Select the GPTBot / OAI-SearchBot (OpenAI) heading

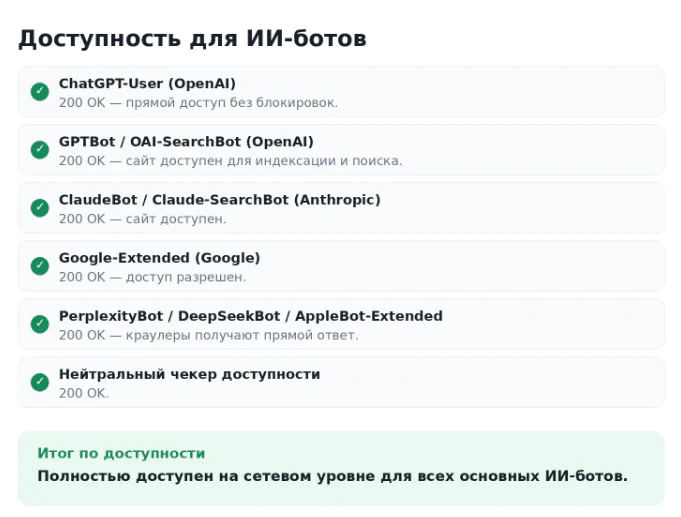pos(186,142)
